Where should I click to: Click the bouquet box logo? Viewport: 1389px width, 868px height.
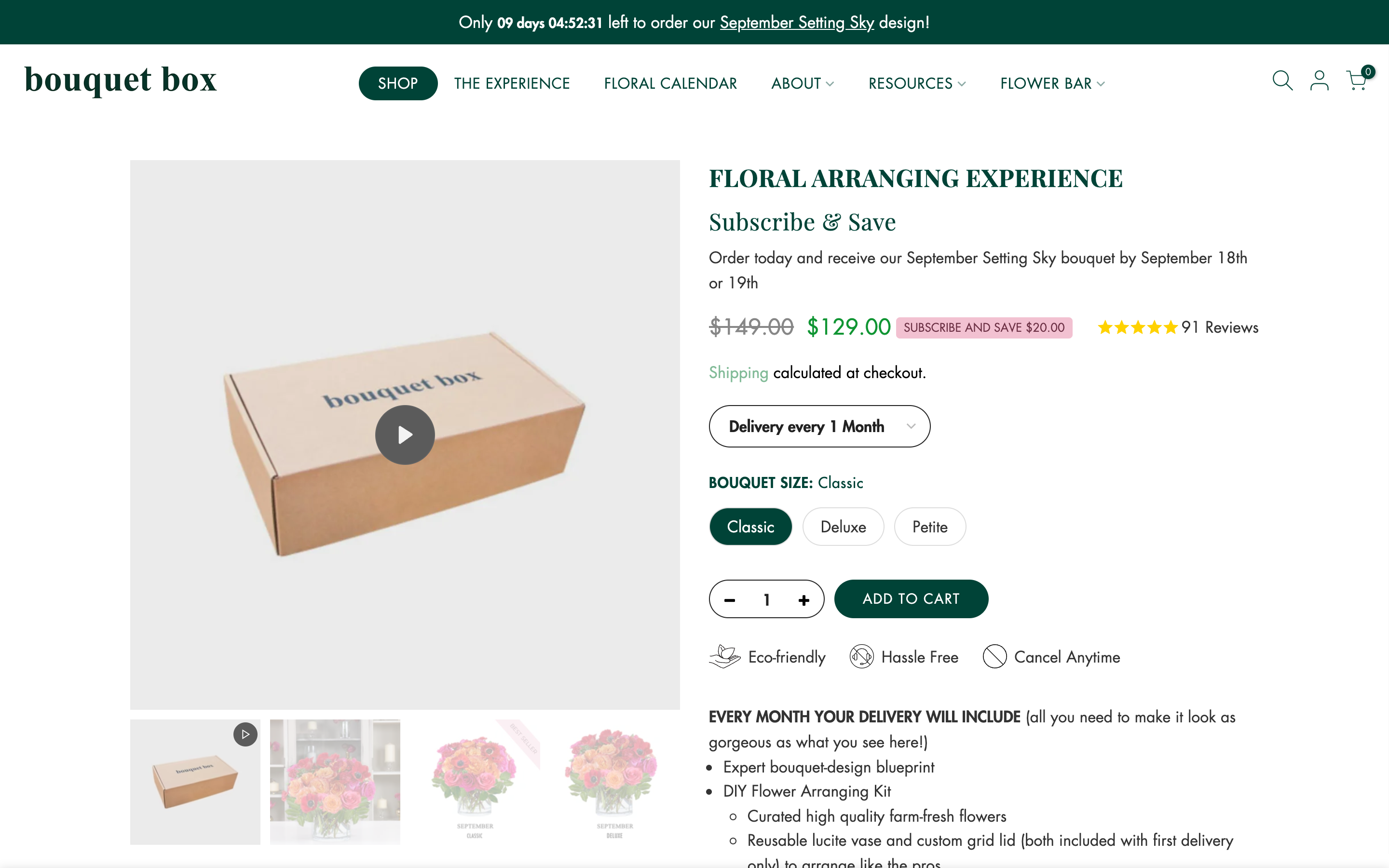pyautogui.click(x=120, y=81)
